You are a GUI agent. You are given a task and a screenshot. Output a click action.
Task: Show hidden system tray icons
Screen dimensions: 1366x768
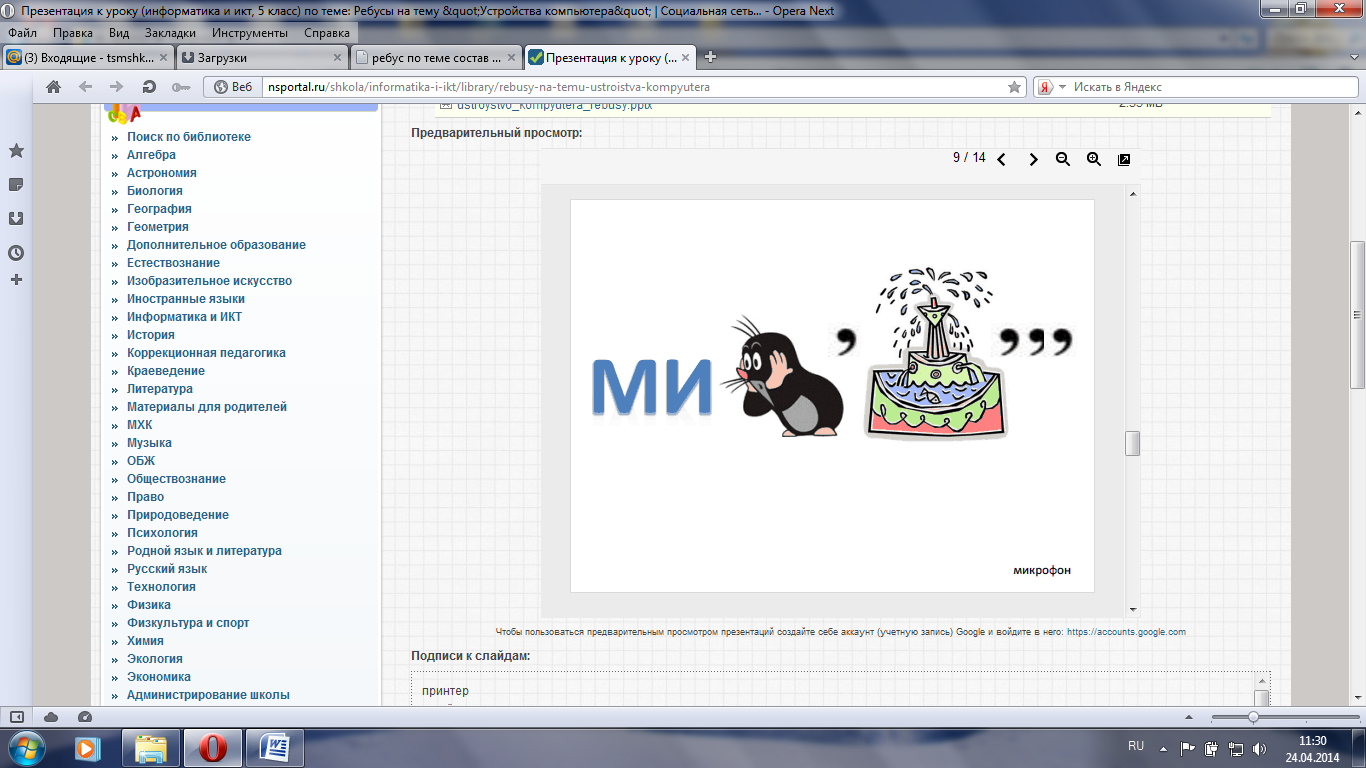pyautogui.click(x=1163, y=748)
